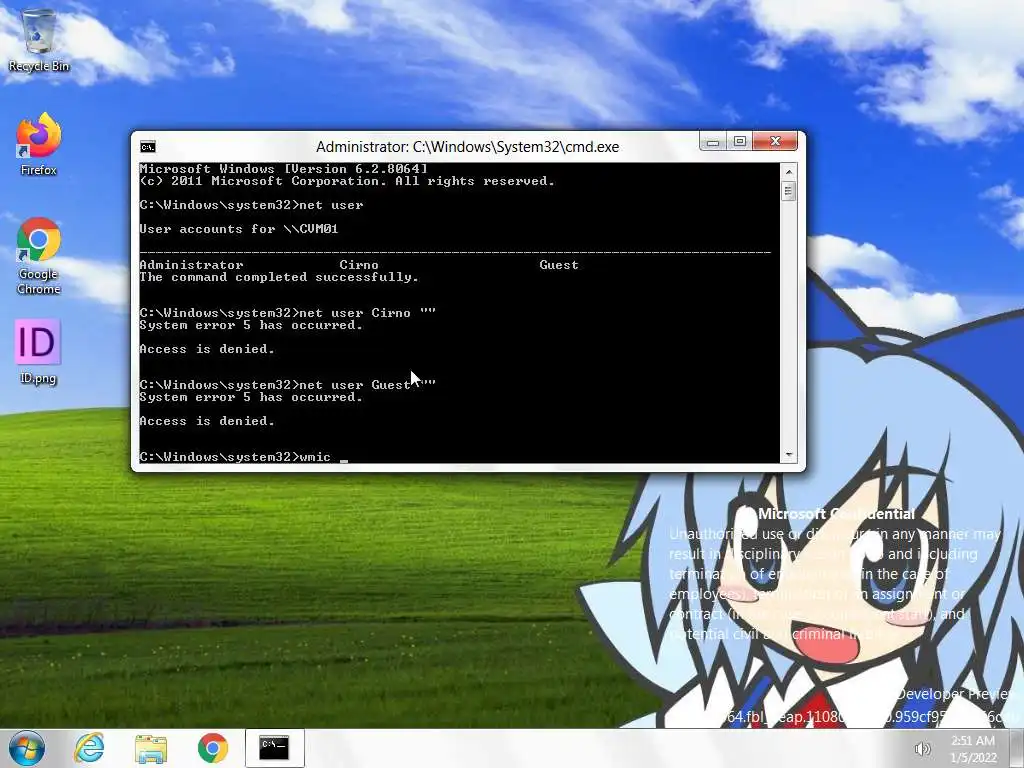The image size is (1024, 768).
Task: Click the 'net user Guest ""' command line
Action: (x=287, y=385)
